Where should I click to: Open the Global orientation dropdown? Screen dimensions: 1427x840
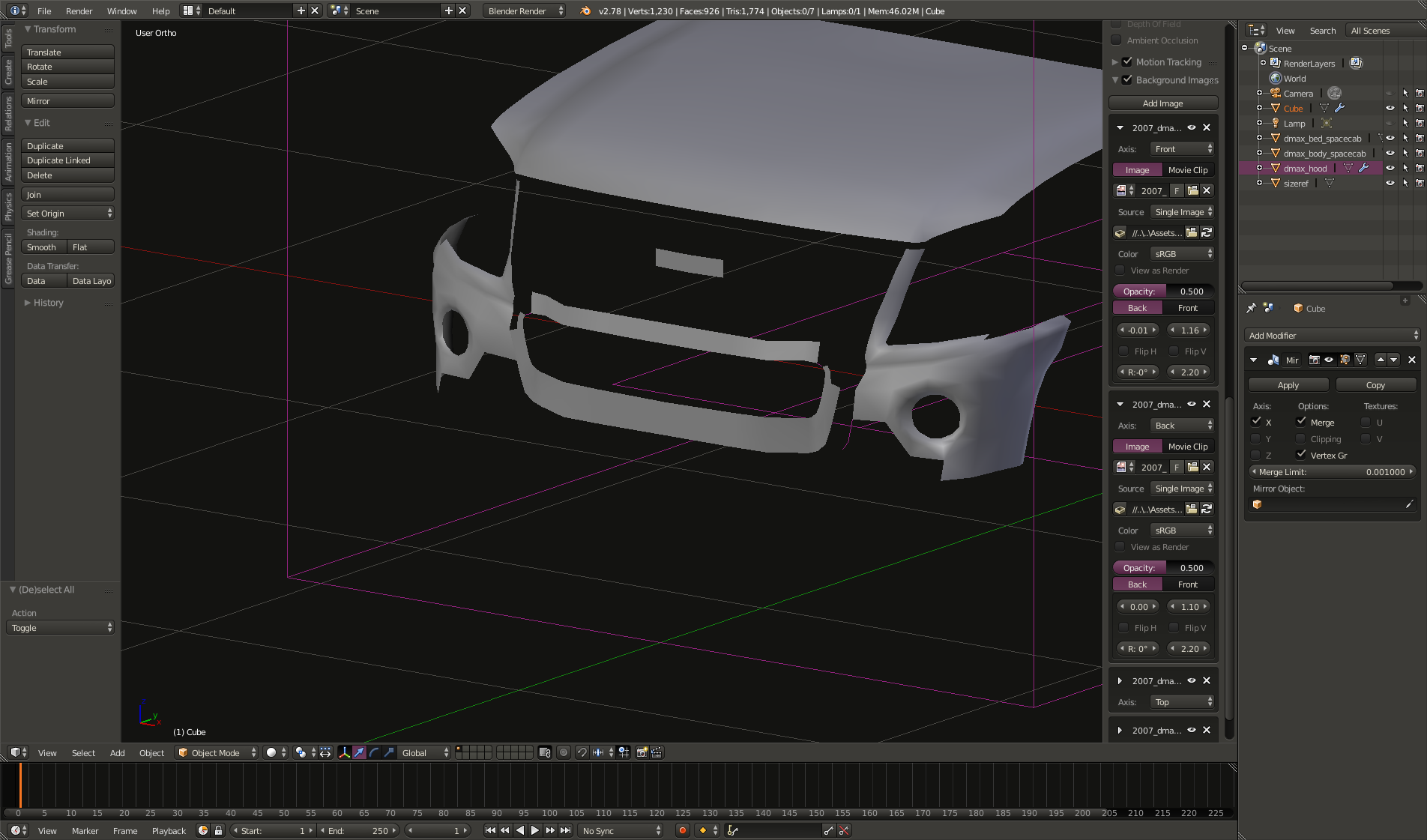(424, 752)
